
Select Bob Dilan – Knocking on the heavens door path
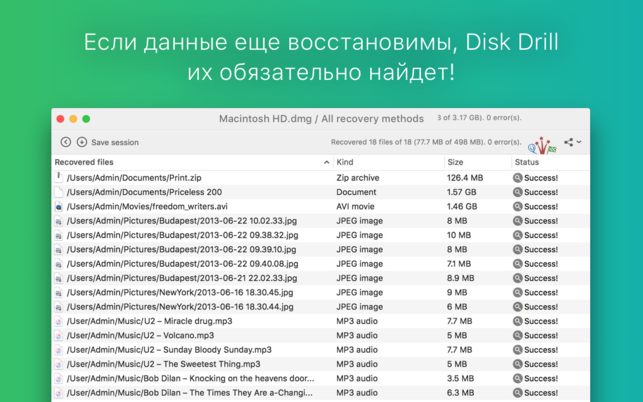[191, 379]
